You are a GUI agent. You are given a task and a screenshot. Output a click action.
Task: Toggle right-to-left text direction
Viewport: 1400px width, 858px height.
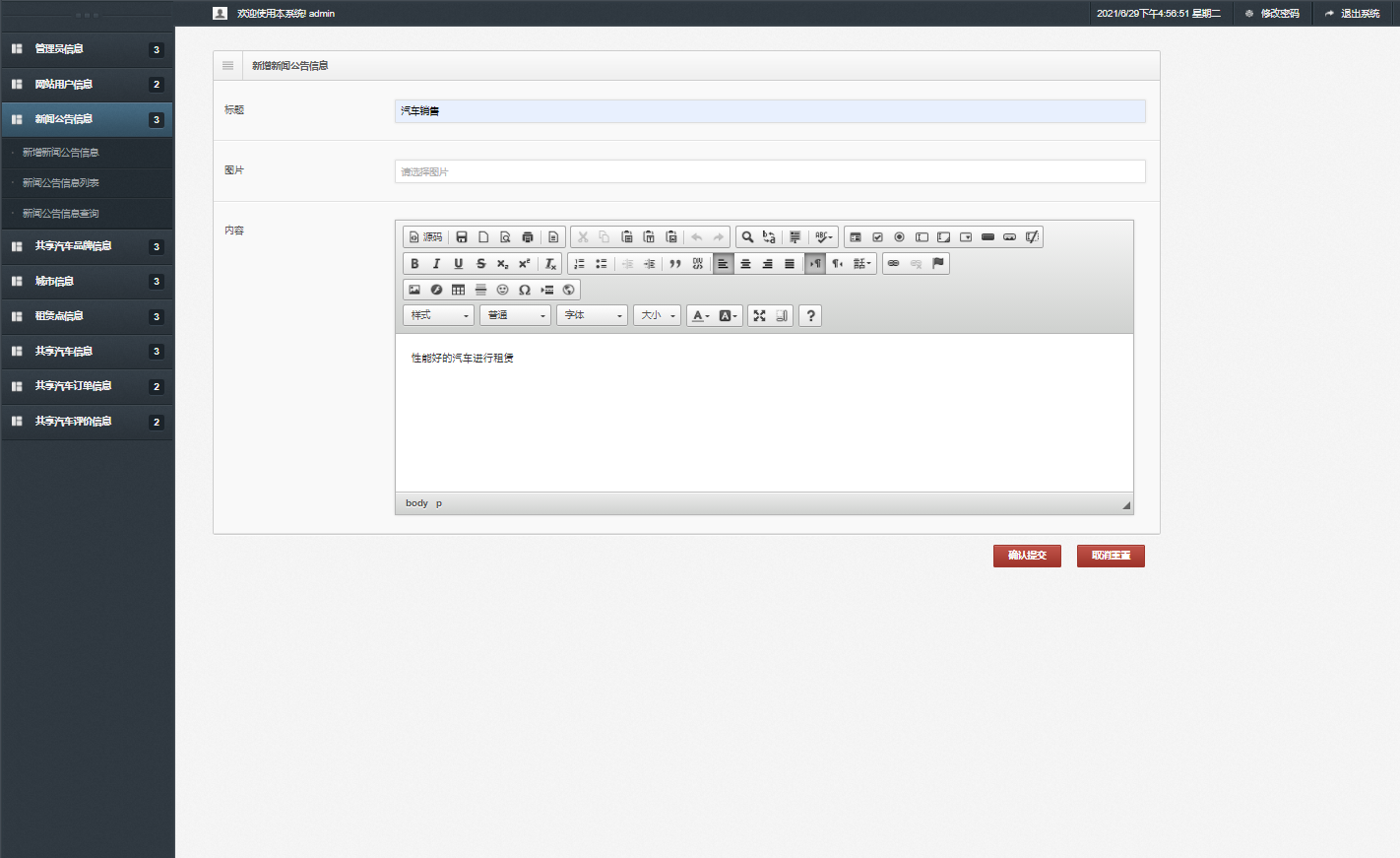click(x=837, y=264)
